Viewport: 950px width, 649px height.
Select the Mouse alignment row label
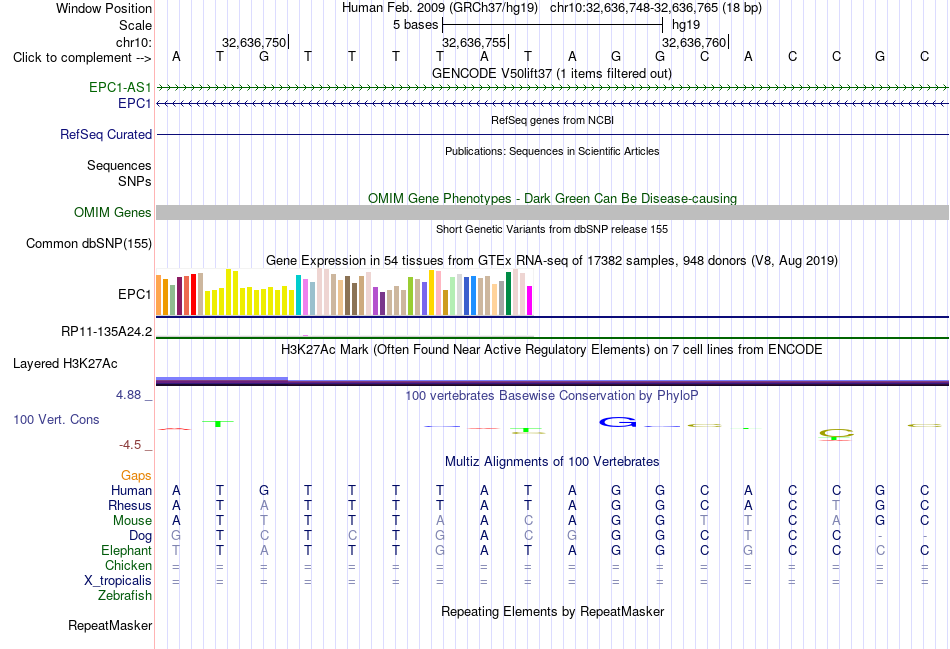tap(133, 521)
